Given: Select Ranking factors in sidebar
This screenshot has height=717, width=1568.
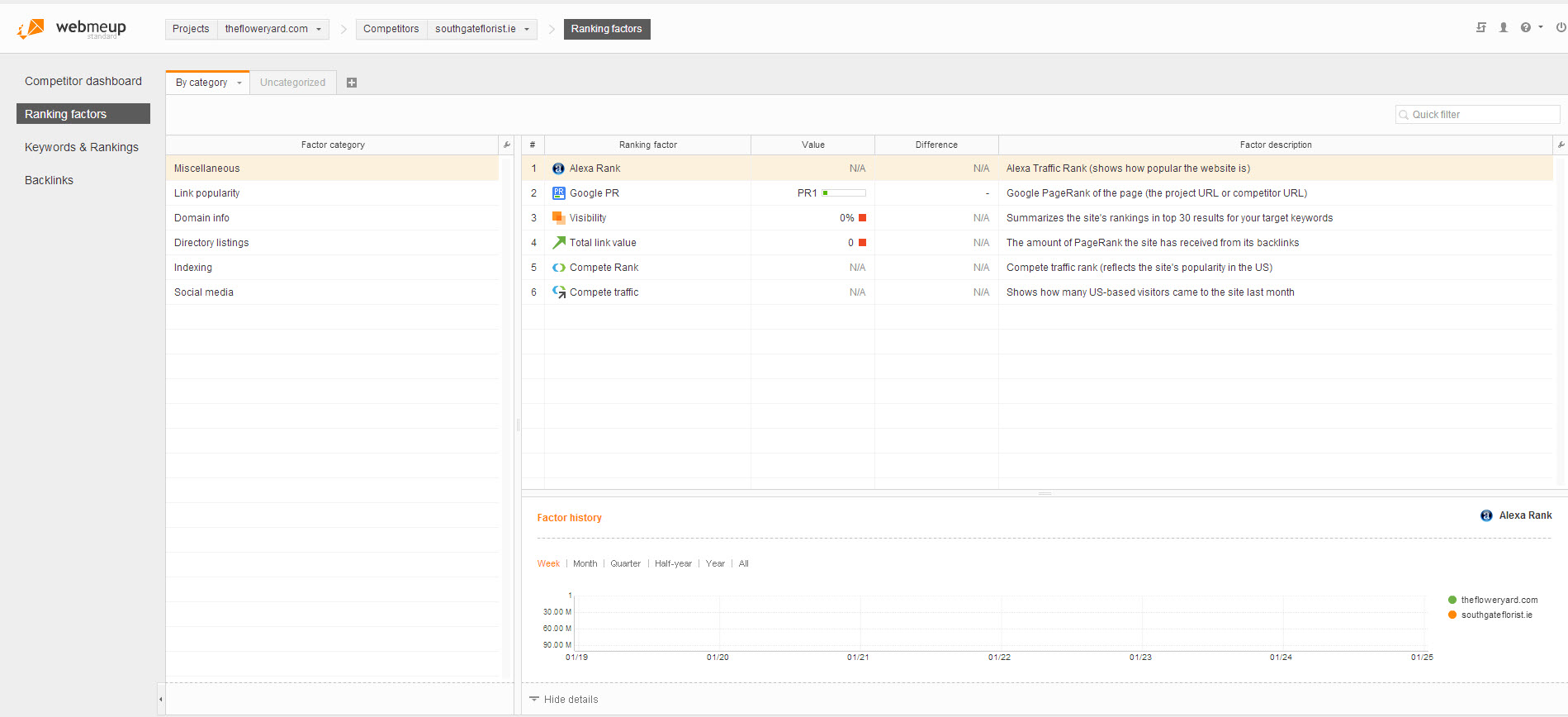Looking at the screenshot, I should [x=83, y=114].
